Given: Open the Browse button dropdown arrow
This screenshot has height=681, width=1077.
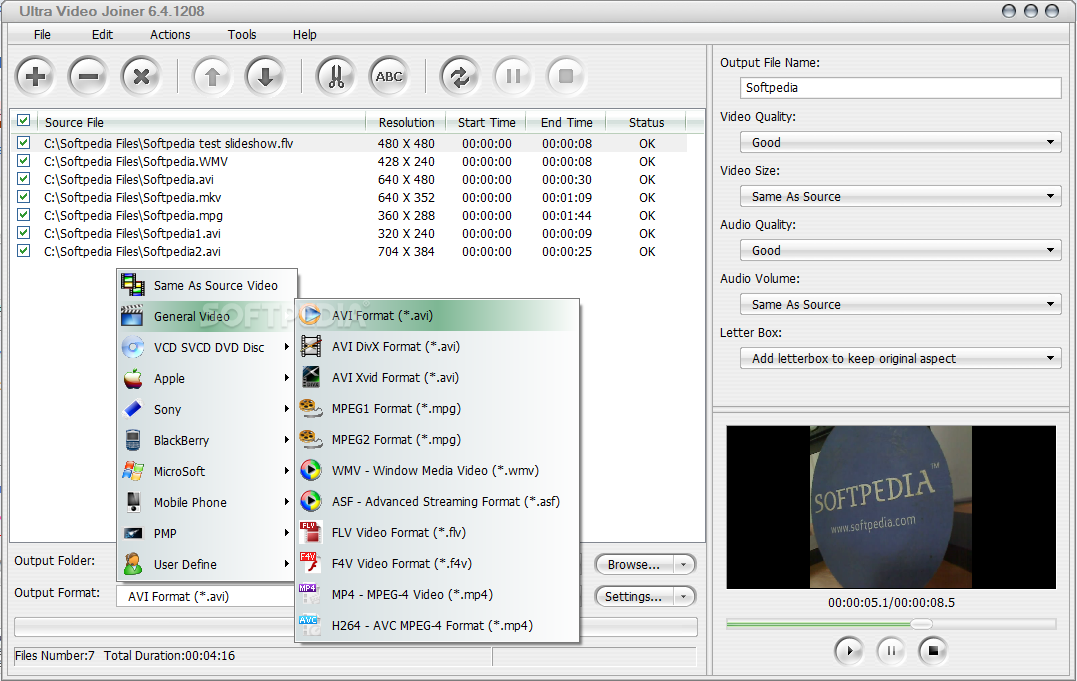Looking at the screenshot, I should (683, 565).
